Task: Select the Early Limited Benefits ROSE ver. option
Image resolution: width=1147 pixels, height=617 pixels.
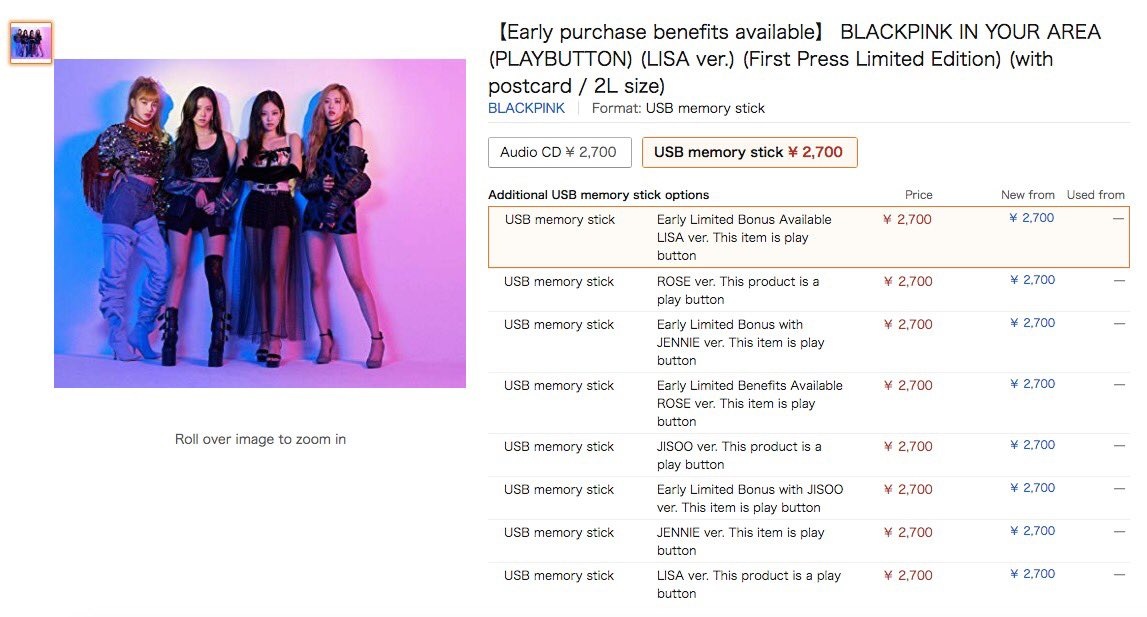Action: 808,403
